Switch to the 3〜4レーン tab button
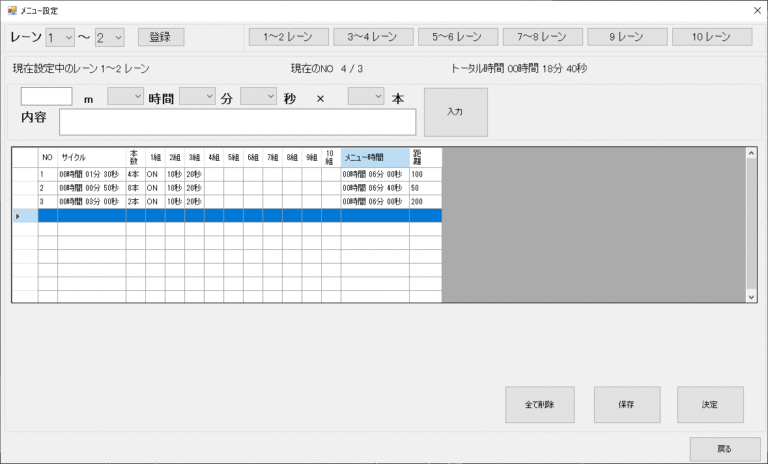This screenshot has height=464, width=768. 373,37
